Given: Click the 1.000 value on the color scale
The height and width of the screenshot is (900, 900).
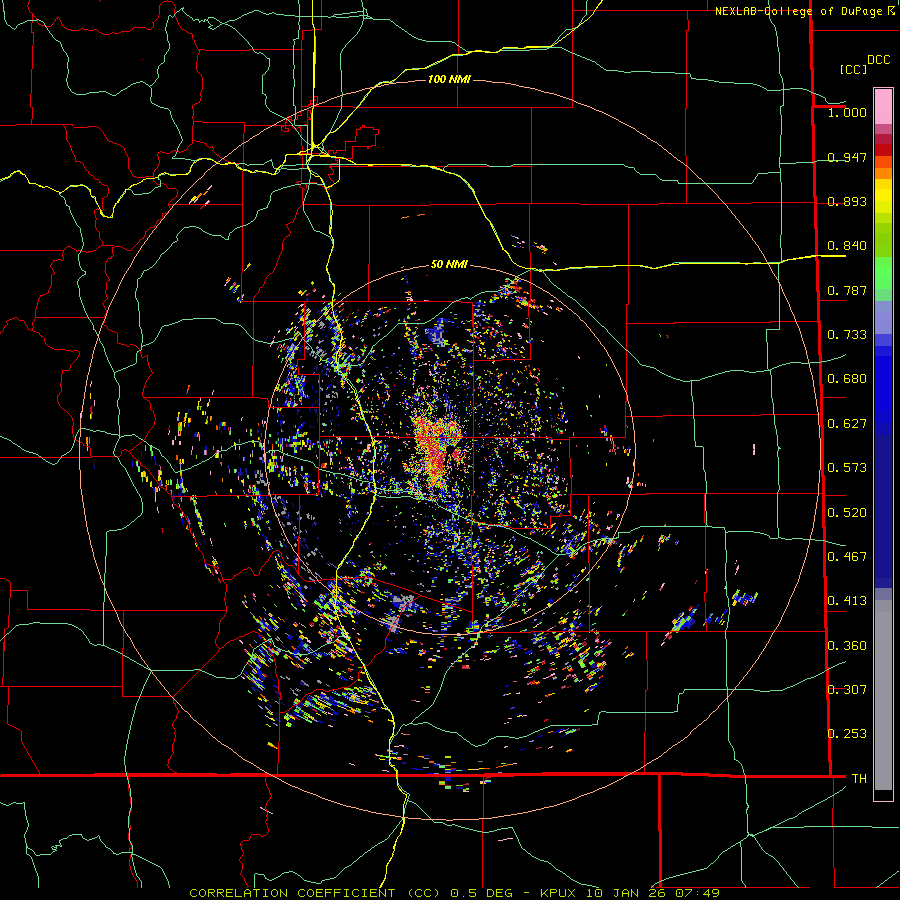Looking at the screenshot, I should point(847,112).
